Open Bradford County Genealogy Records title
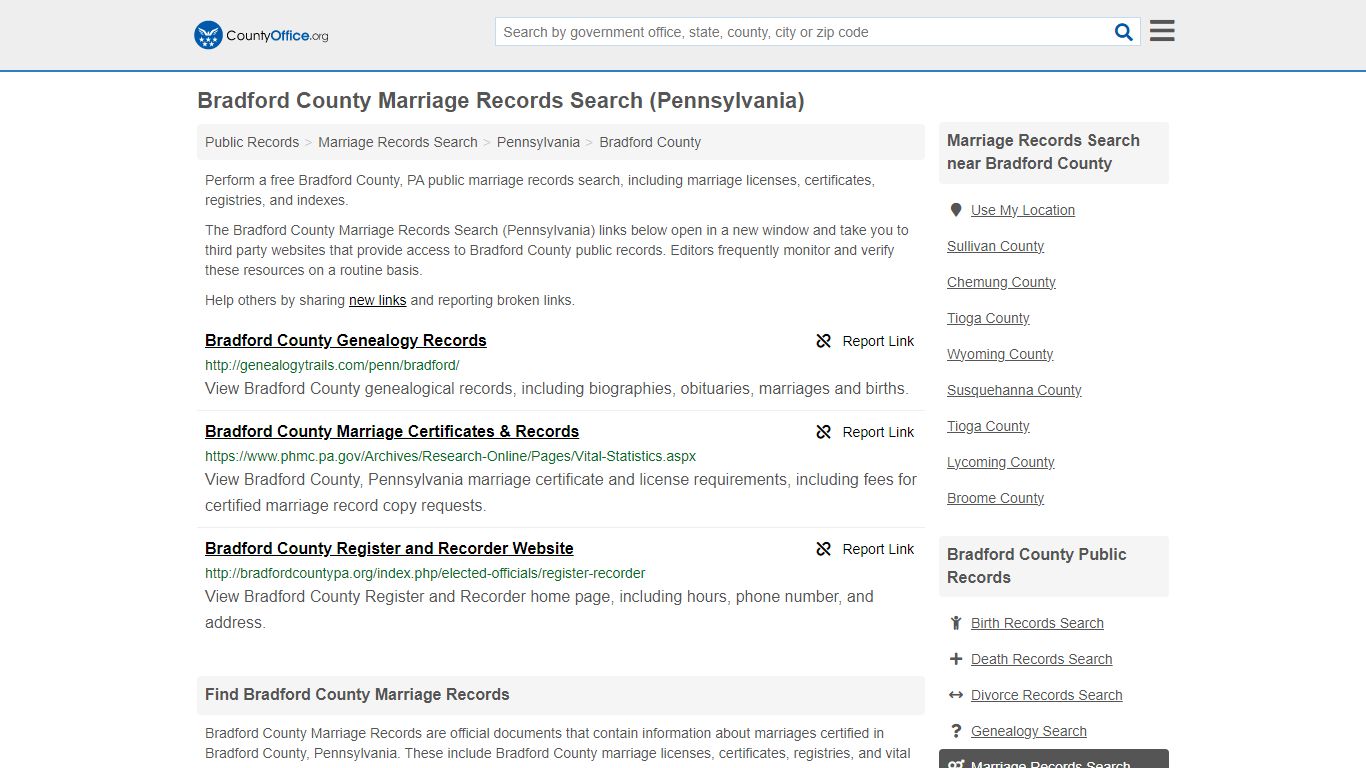Image resolution: width=1366 pixels, height=768 pixels. pyautogui.click(x=346, y=340)
